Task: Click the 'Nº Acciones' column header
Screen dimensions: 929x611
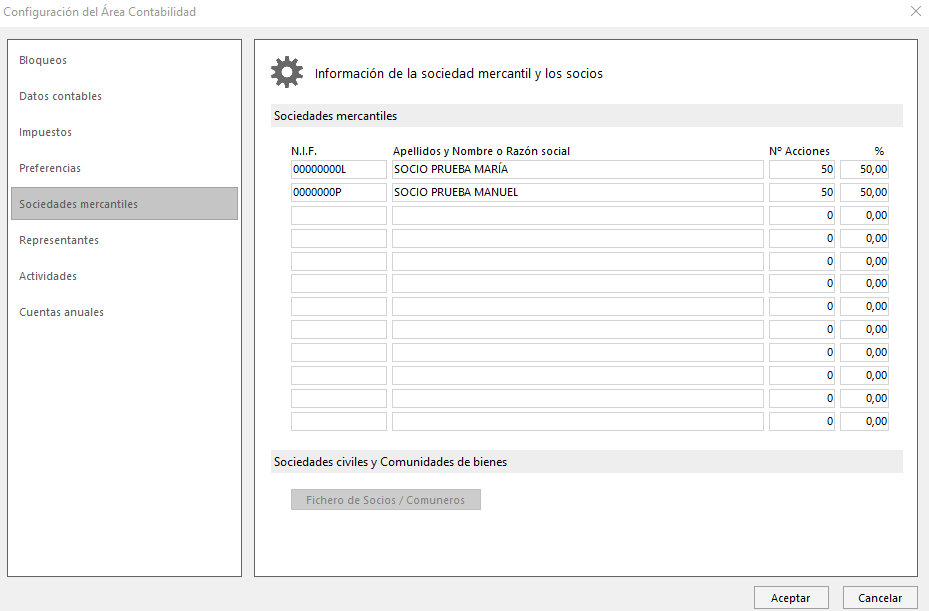Action: tap(799, 151)
